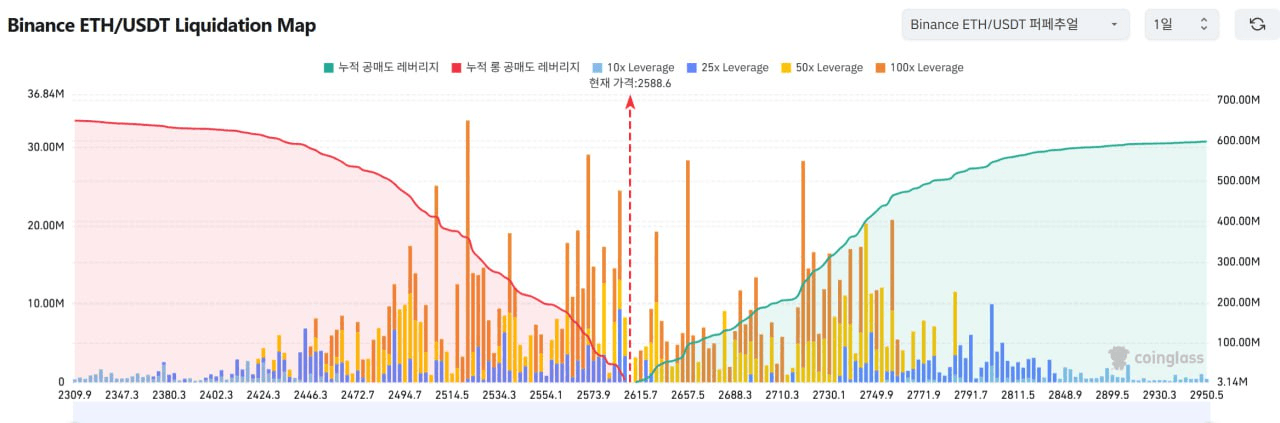This screenshot has height=423, width=1280.
Task: Click the 36.84M left axis label
Action: point(46,94)
